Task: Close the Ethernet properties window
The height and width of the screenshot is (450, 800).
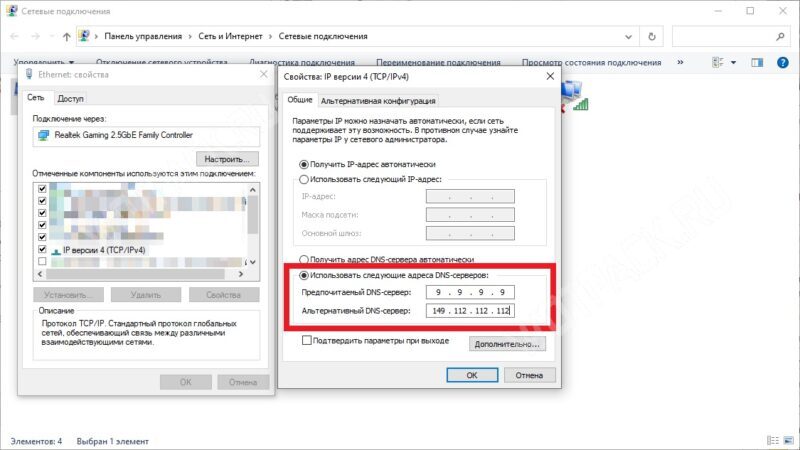Action: pyautogui.click(x=263, y=74)
